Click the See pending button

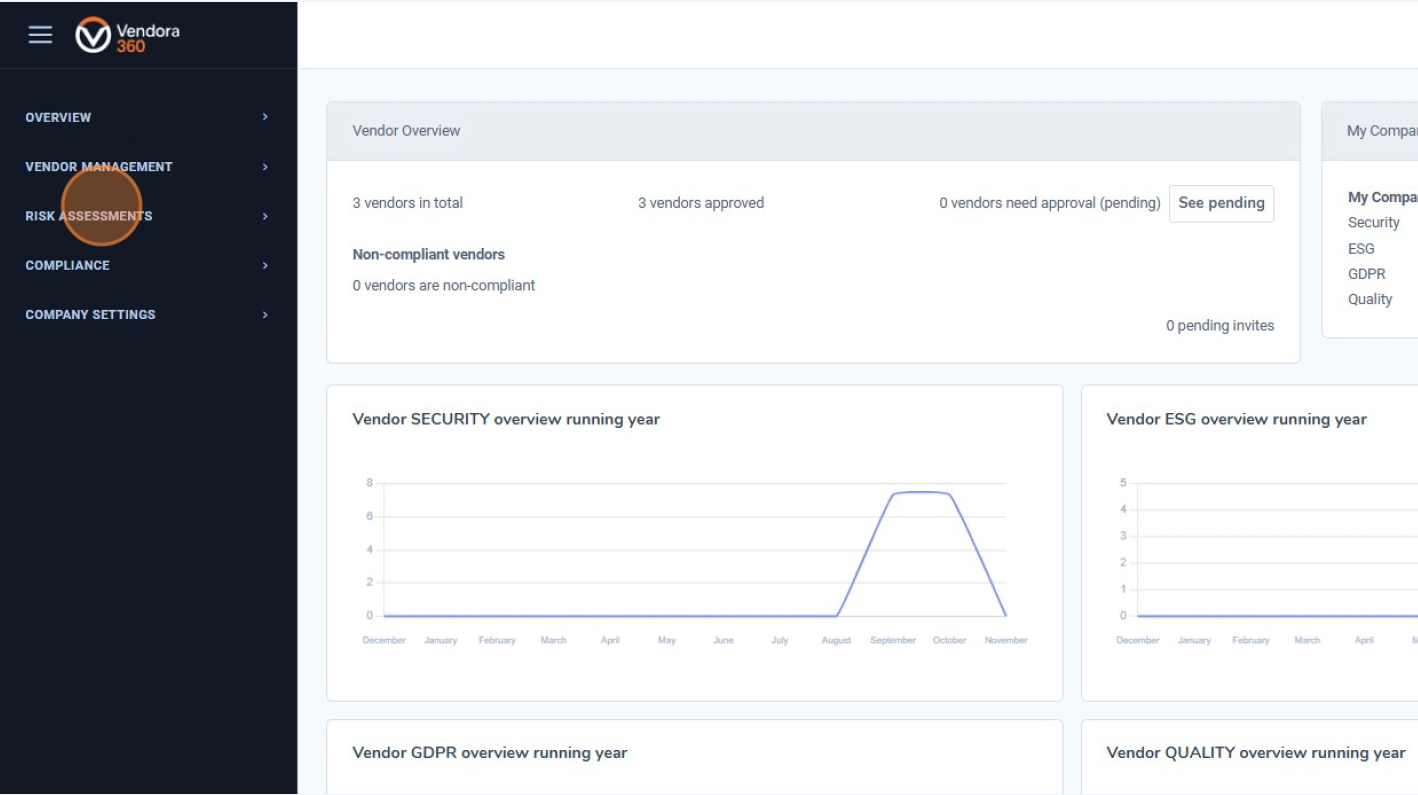pos(1221,203)
